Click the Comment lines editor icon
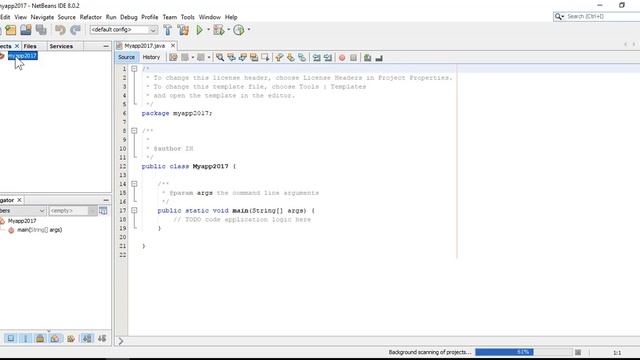 (x=367, y=58)
